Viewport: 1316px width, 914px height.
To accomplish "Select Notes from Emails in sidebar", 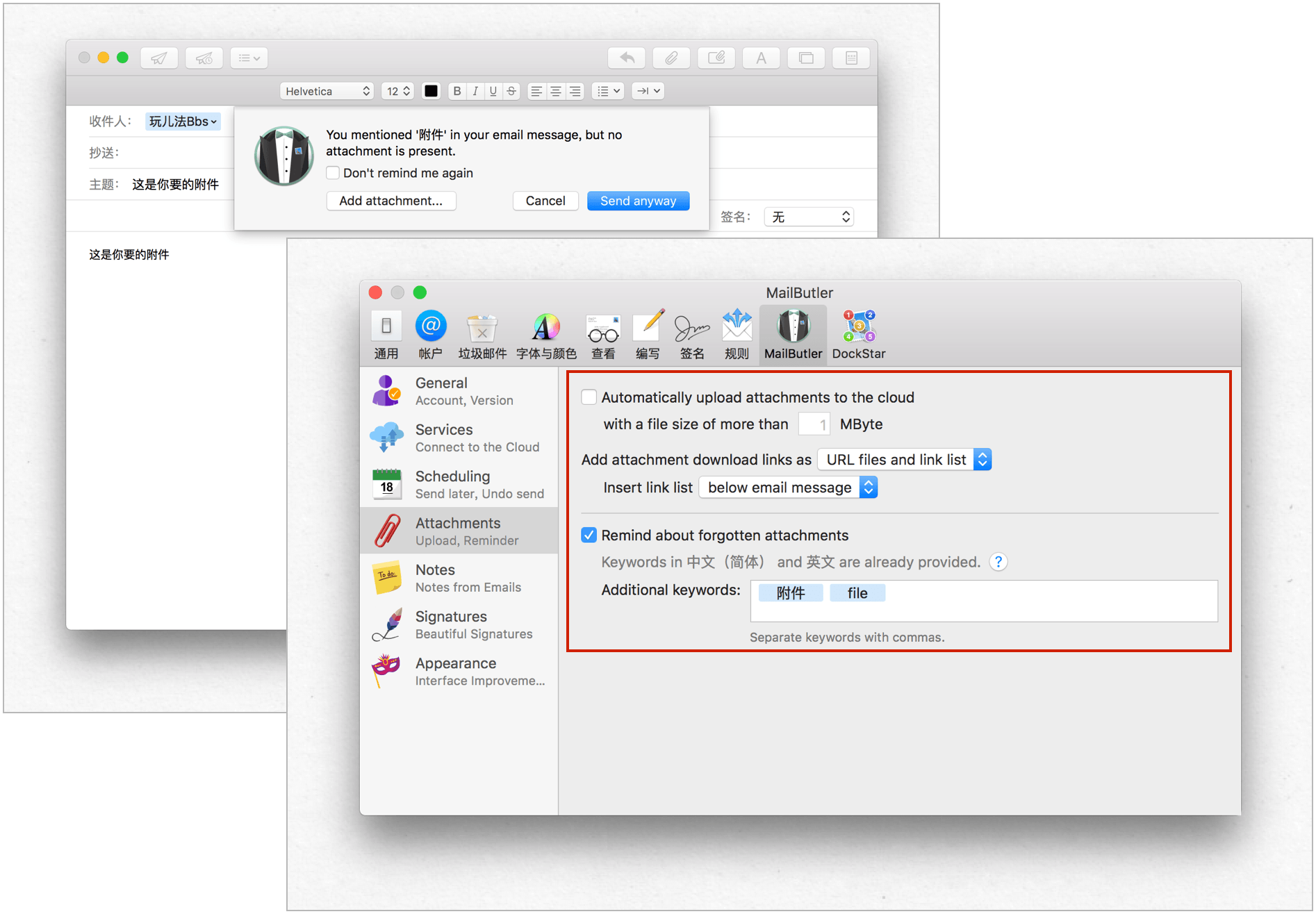I will click(x=459, y=578).
